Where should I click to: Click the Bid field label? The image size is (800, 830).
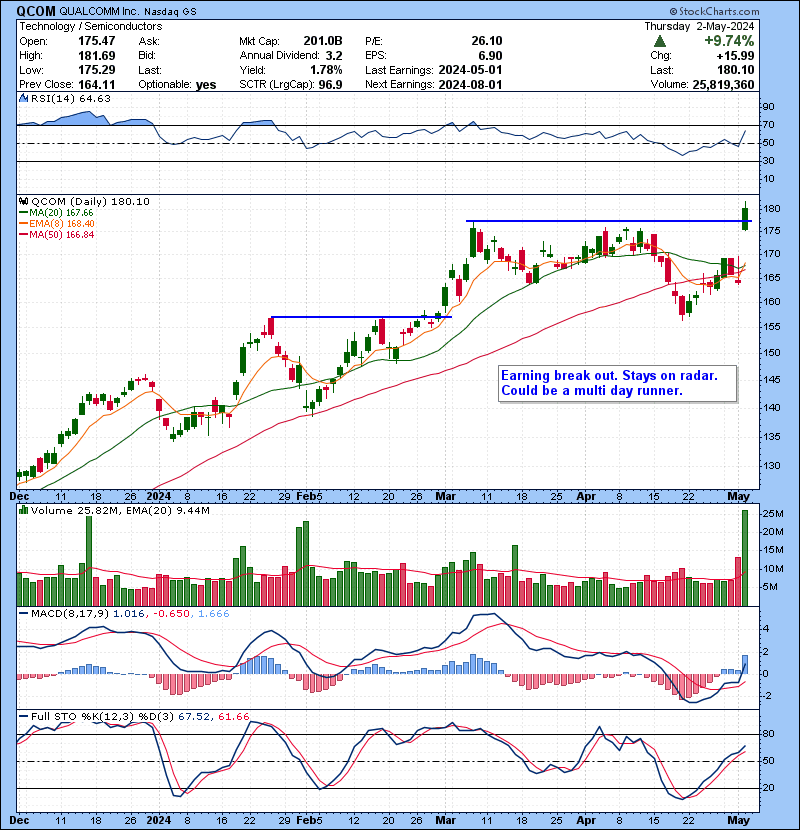point(148,55)
